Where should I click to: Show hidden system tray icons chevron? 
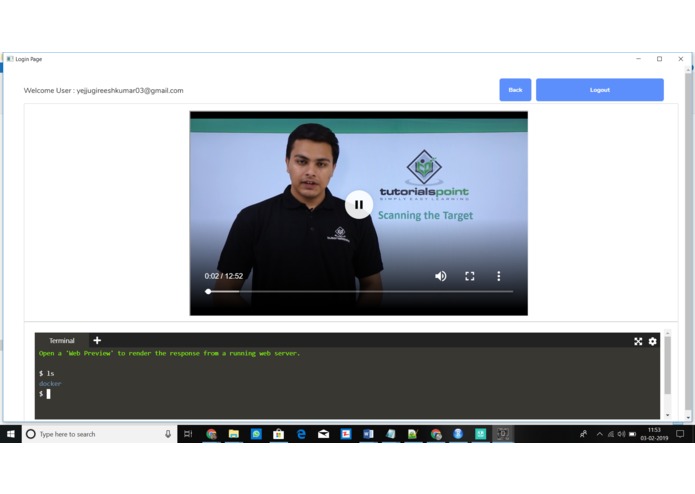click(x=599, y=434)
